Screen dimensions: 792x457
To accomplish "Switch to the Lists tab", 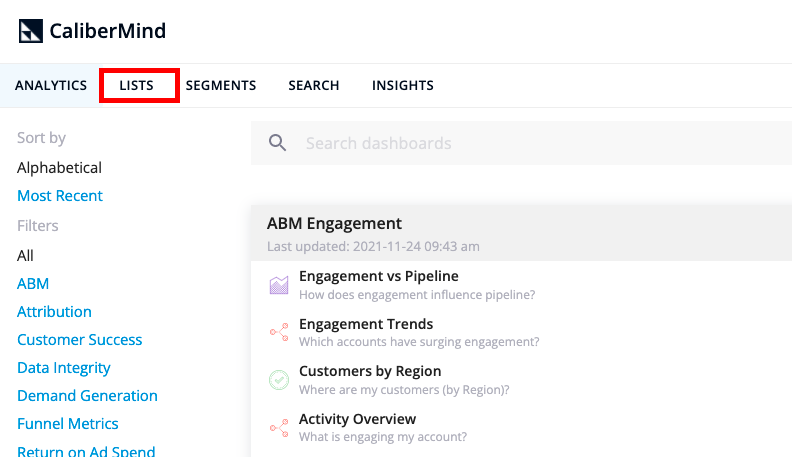I will 136,85.
